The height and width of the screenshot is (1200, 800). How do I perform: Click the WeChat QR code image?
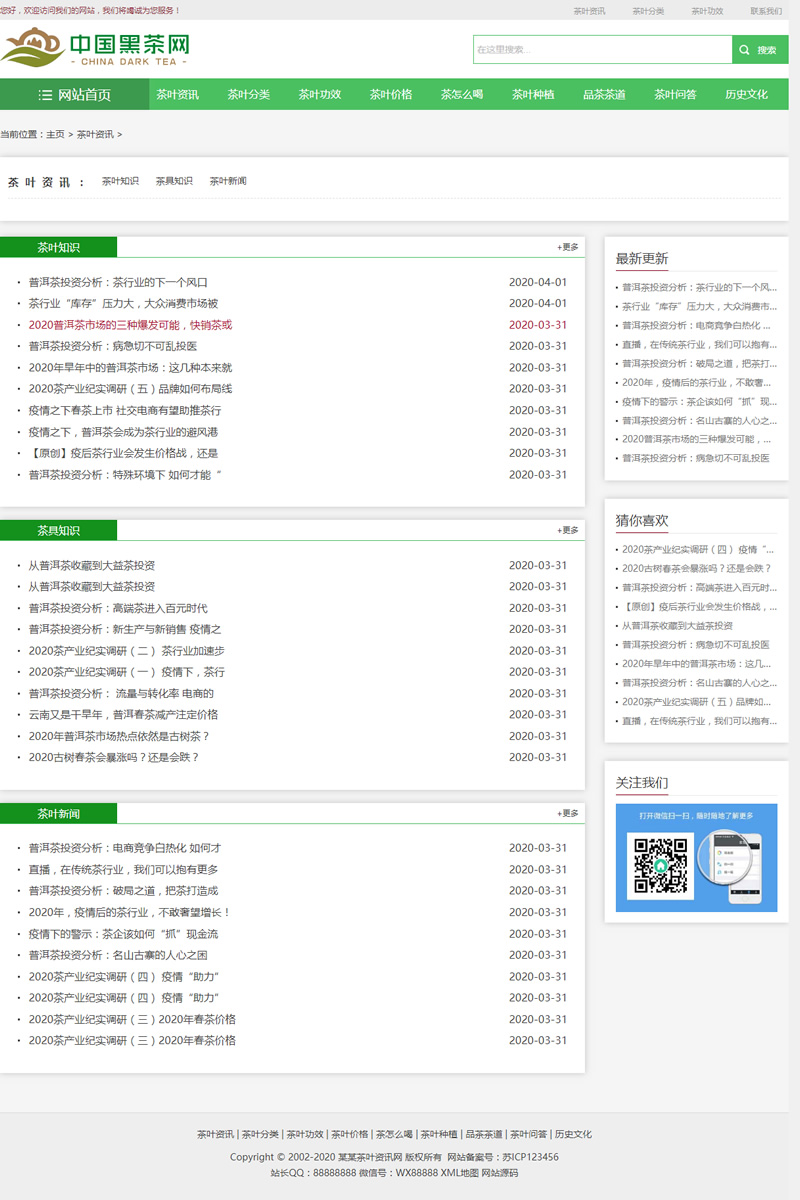pyautogui.click(x=661, y=867)
